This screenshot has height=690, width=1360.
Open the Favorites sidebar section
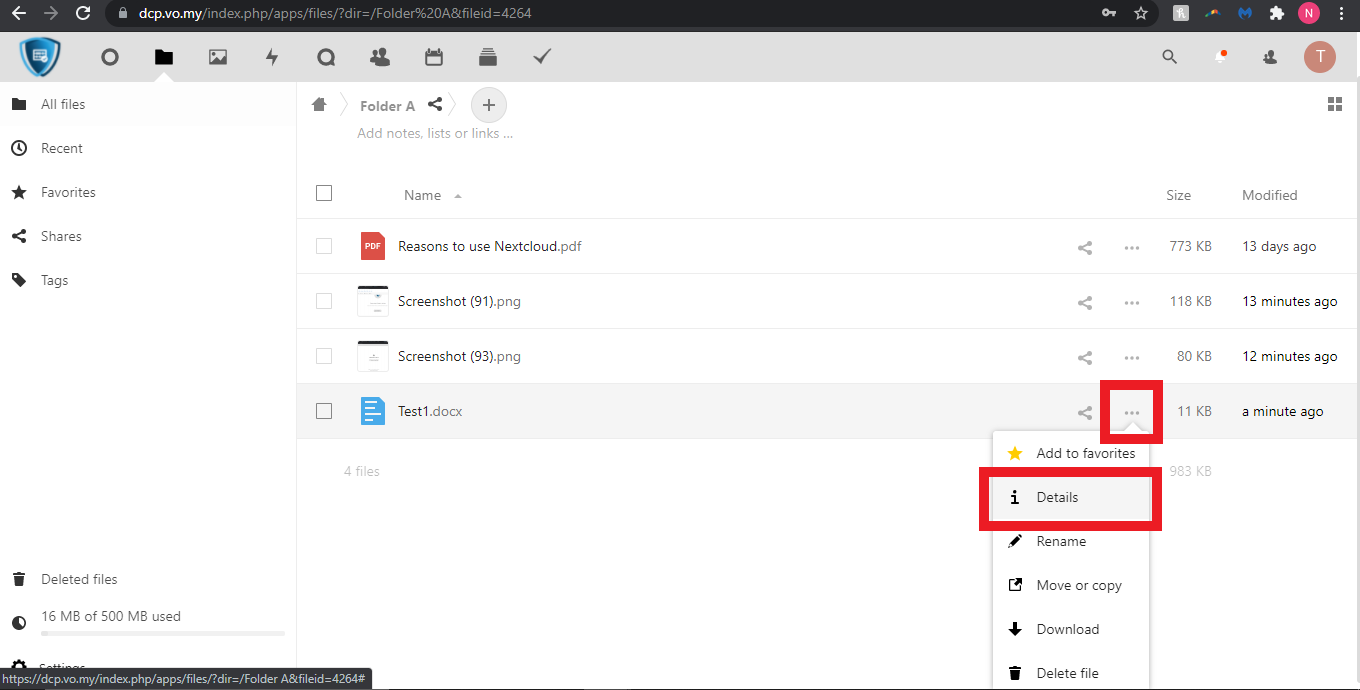[68, 192]
